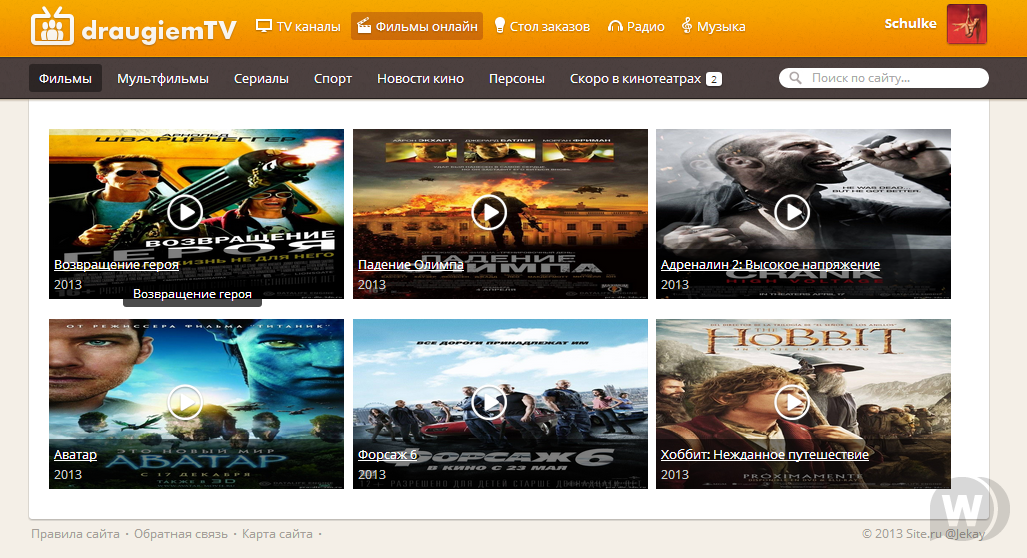Go to Стол заказов page
1027x558 pixels.
(541, 27)
